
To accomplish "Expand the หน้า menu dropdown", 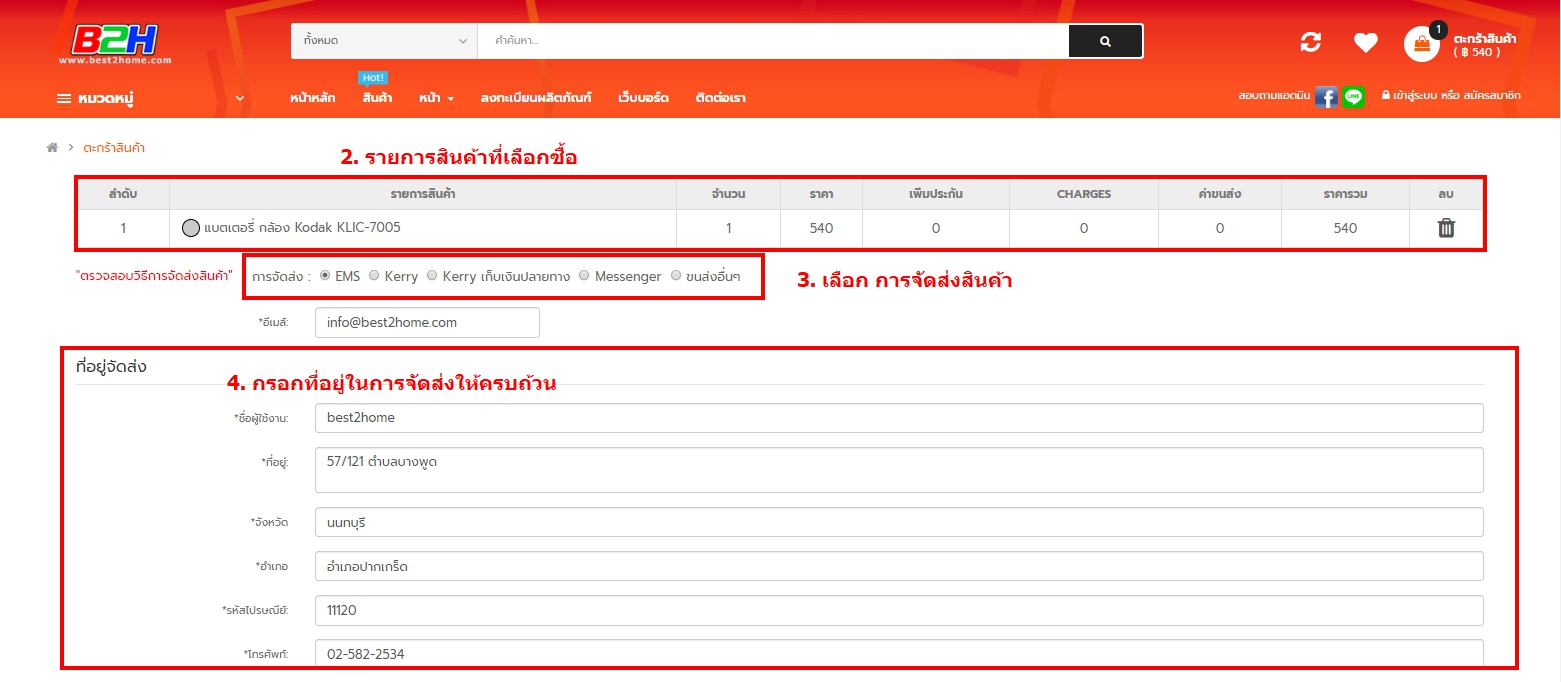I will [437, 98].
